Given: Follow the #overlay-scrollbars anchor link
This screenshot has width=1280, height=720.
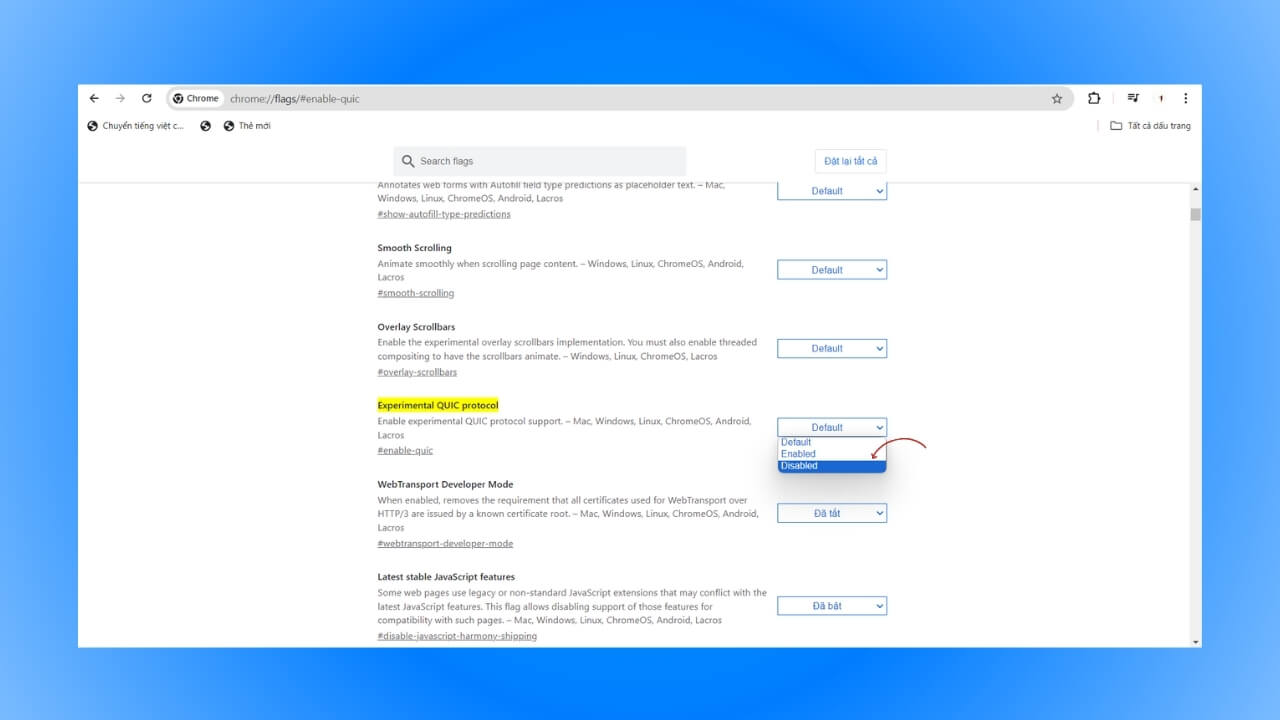Looking at the screenshot, I should 417,372.
